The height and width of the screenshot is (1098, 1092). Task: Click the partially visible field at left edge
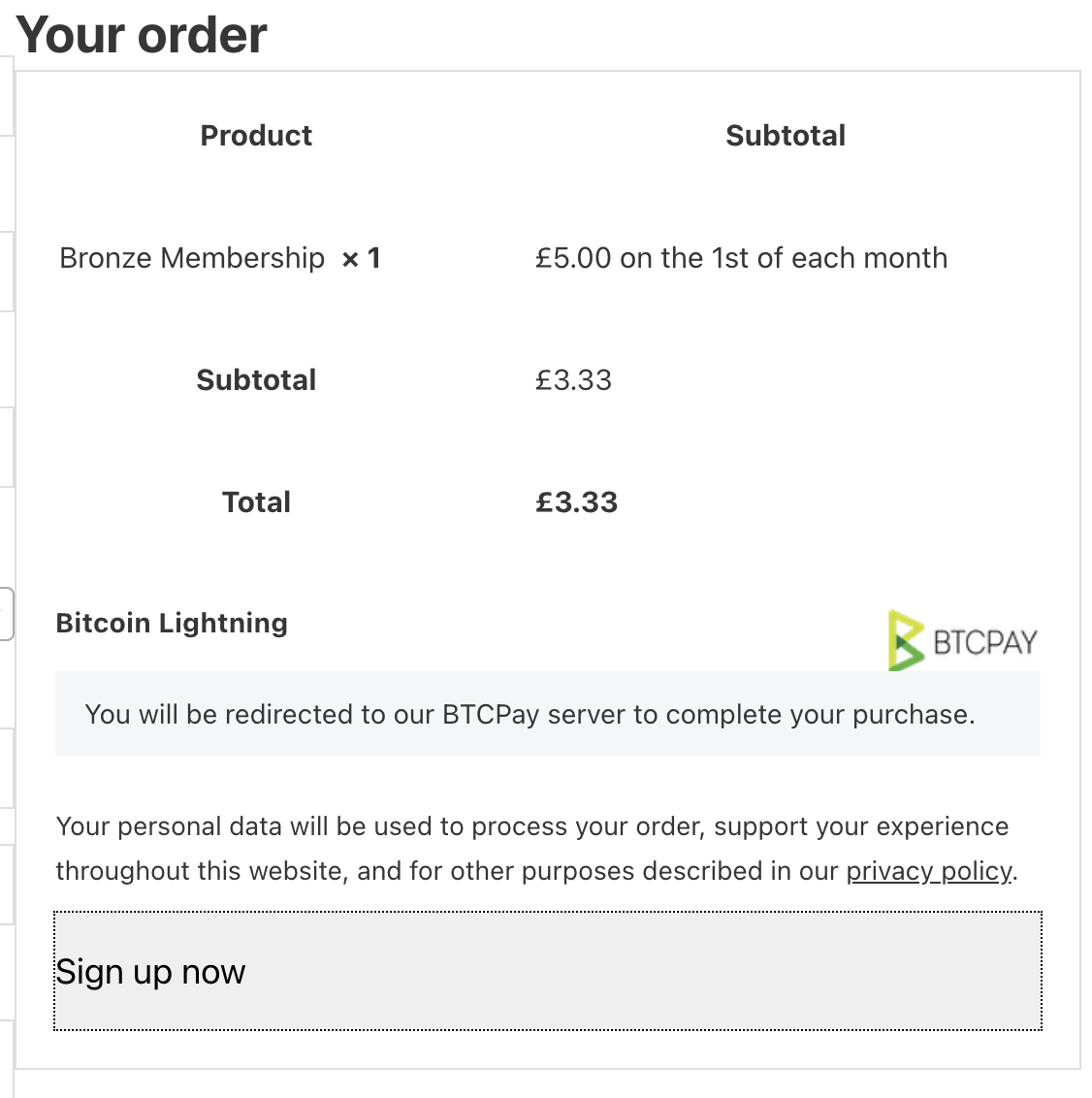click(x=6, y=614)
